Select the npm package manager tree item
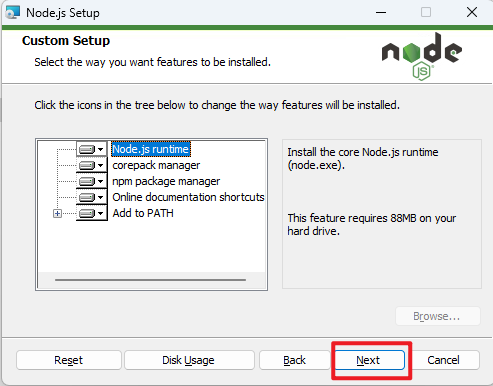This screenshot has height=386, width=493. tap(166, 181)
